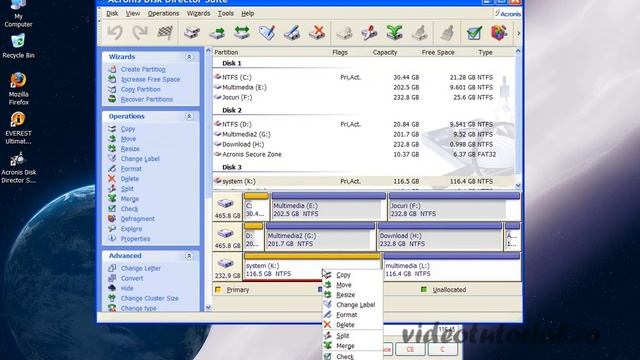Click Recover Partitions wizard link
The image size is (640, 360).
(147, 99)
